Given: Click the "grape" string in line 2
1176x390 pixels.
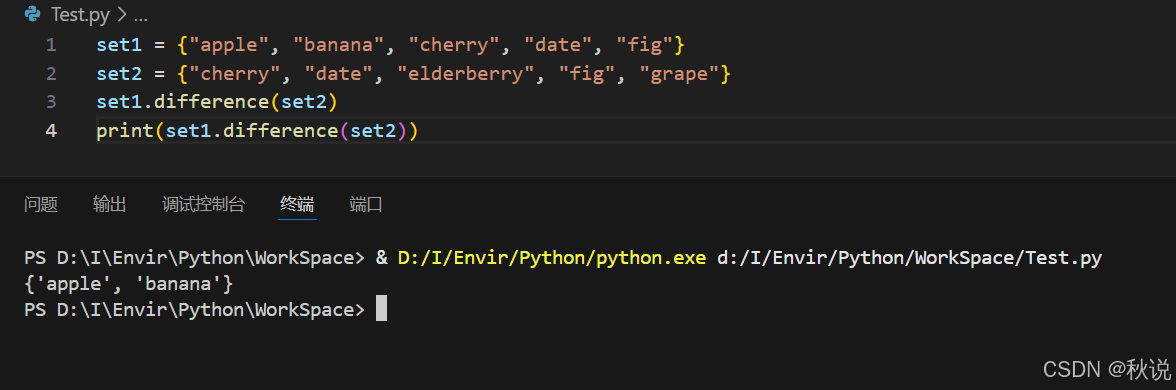Looking at the screenshot, I should click(x=680, y=74).
